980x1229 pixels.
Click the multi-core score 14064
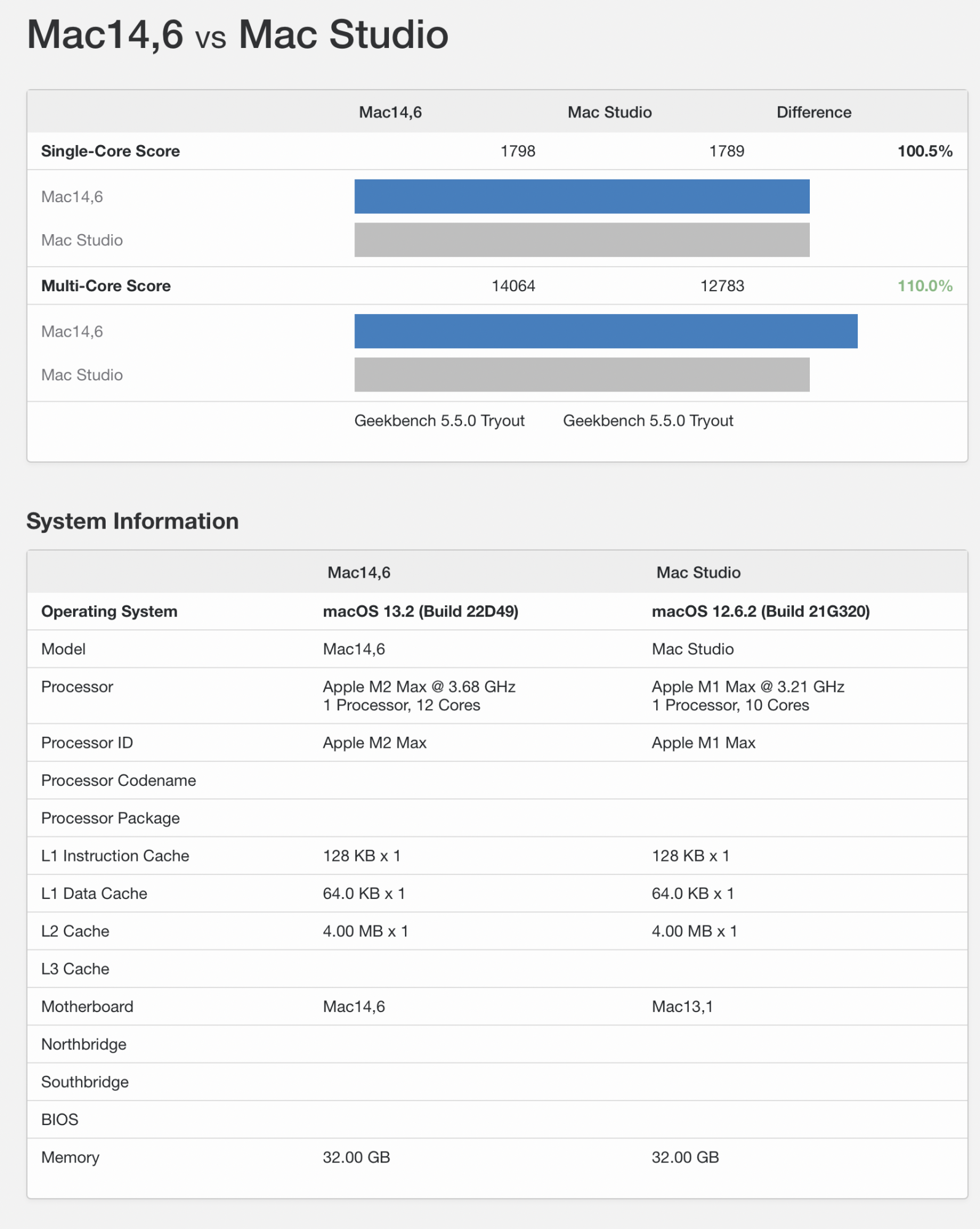point(513,286)
